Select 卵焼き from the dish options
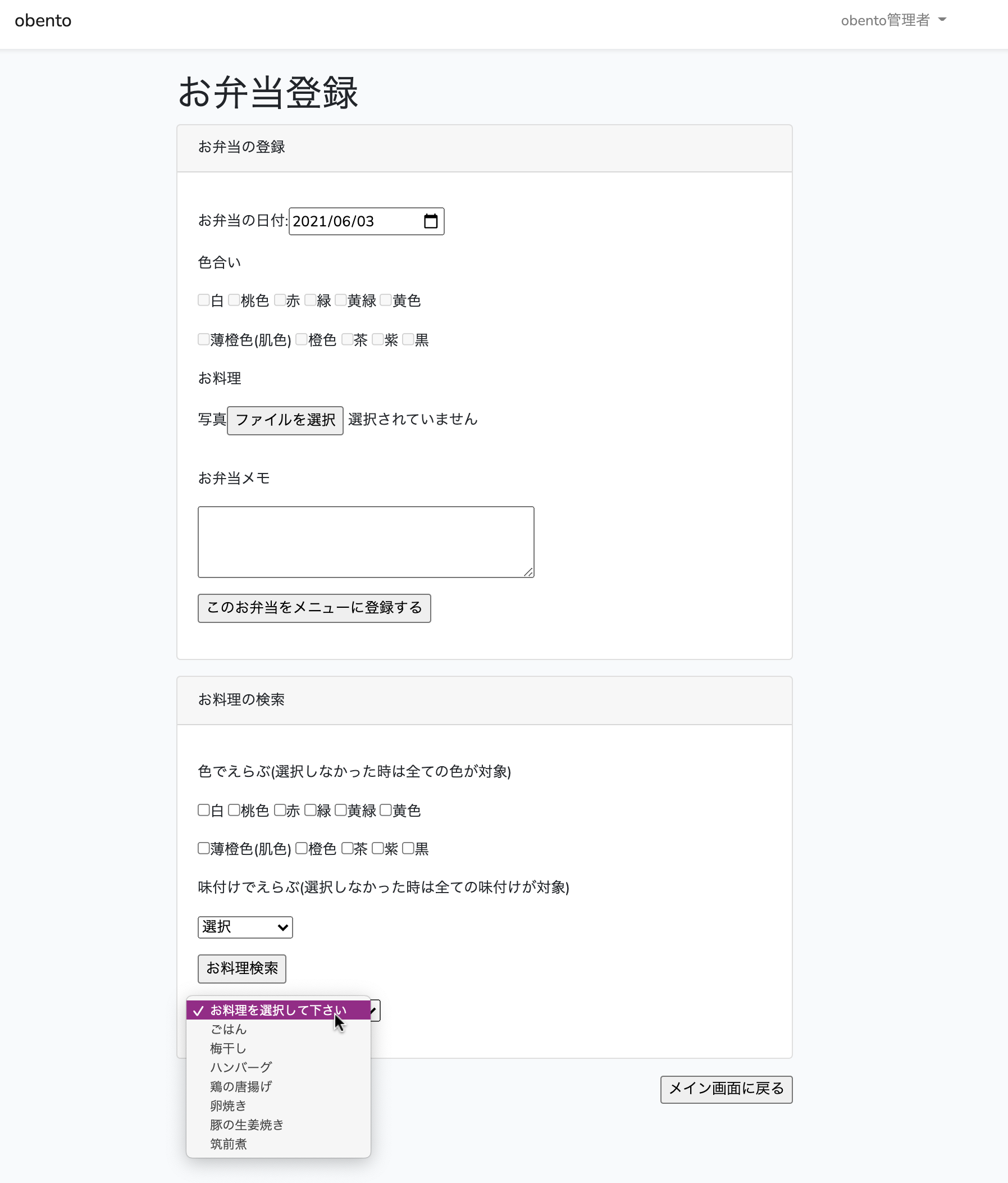The width and height of the screenshot is (1008, 1183). tap(229, 1105)
